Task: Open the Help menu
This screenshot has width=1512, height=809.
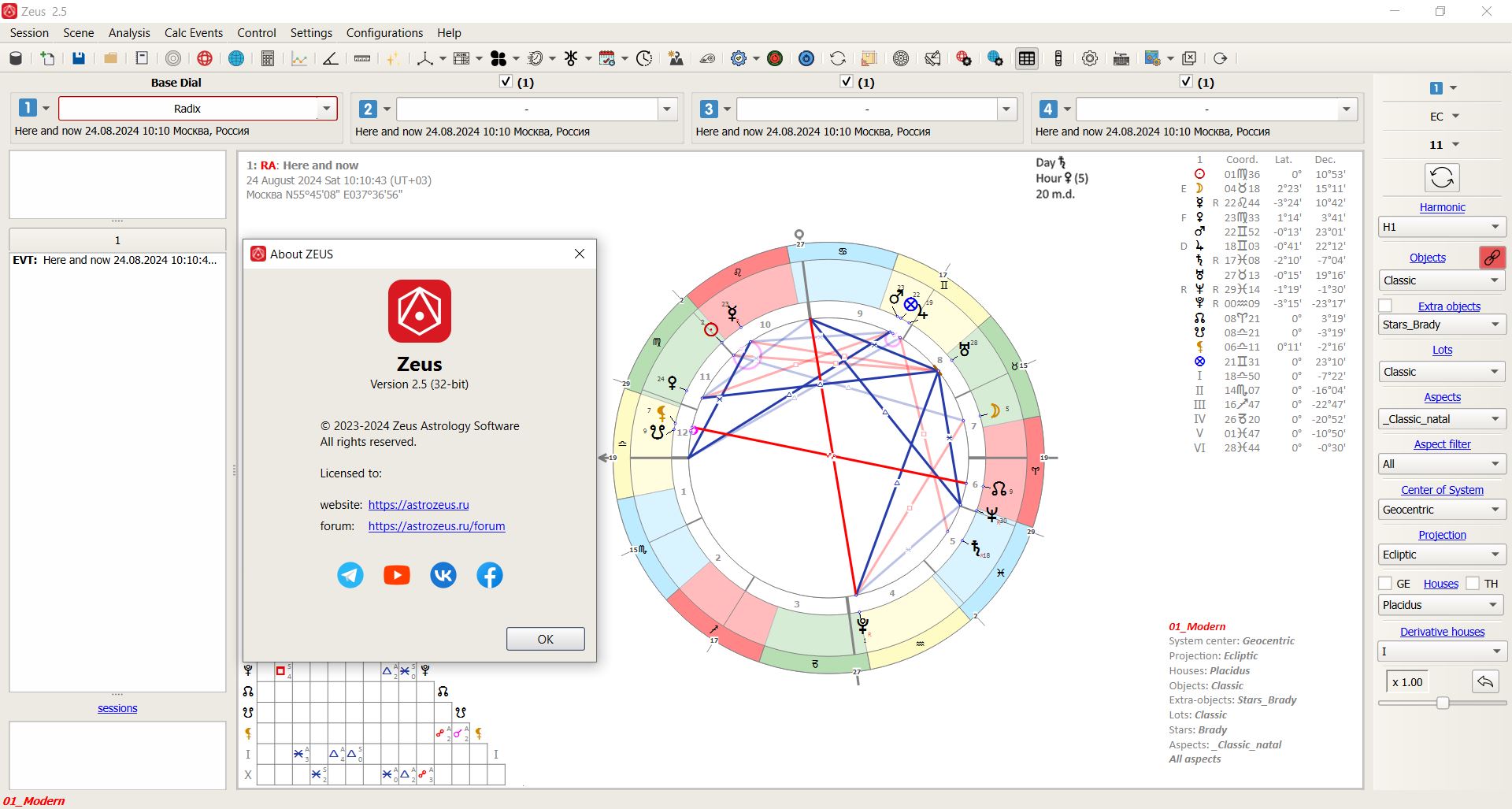Action: (449, 32)
